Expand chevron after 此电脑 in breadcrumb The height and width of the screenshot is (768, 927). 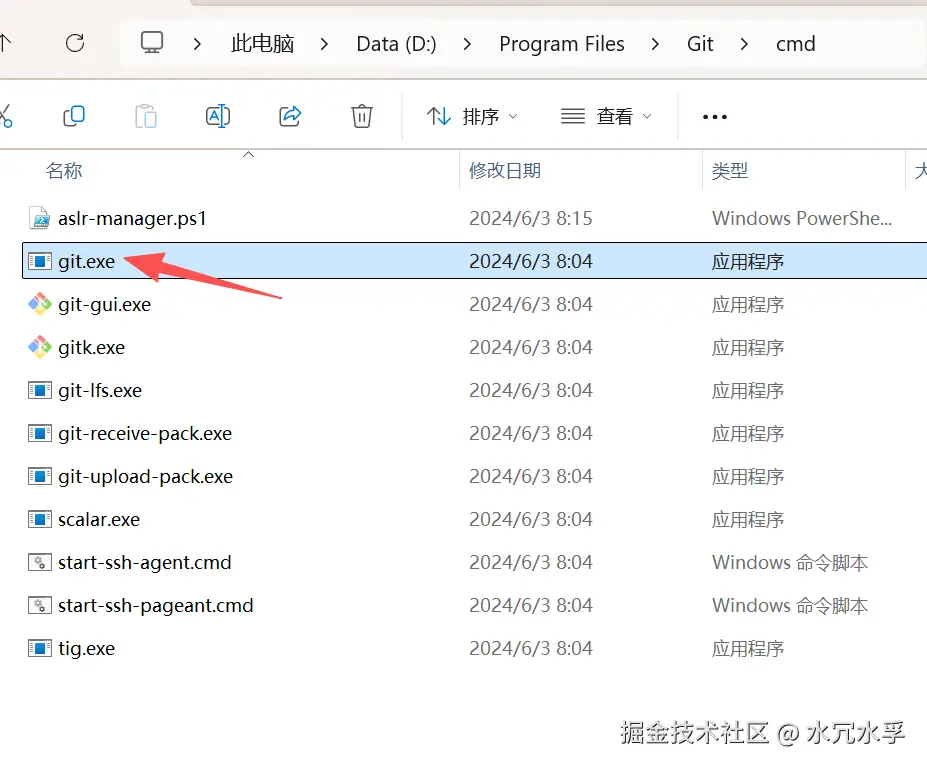click(x=324, y=44)
